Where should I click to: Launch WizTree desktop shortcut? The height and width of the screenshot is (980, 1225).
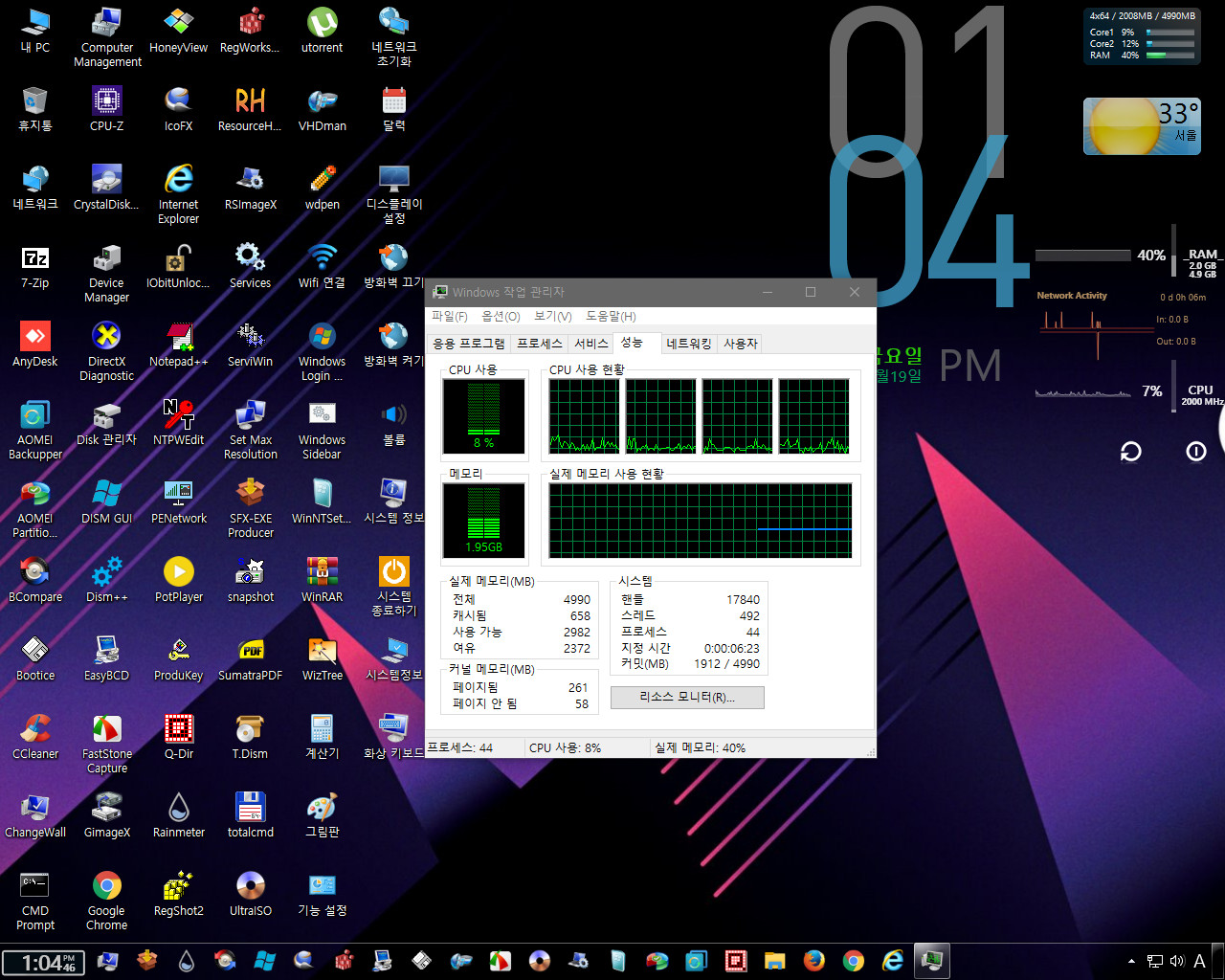tap(322, 658)
